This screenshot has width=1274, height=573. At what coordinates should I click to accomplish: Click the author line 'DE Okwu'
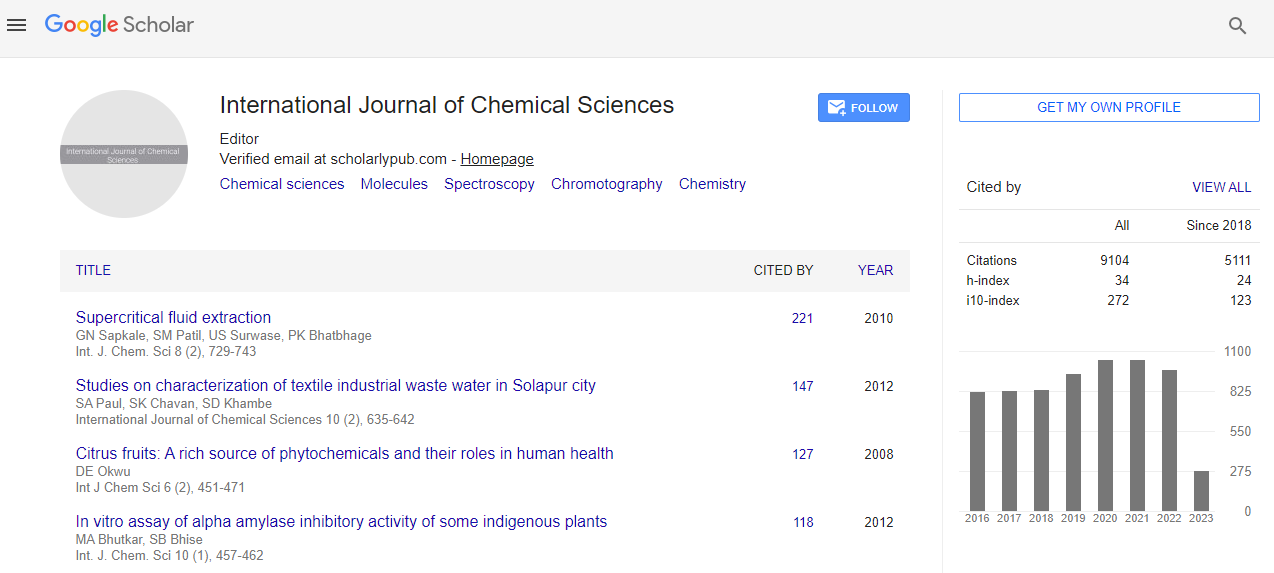pyautogui.click(x=103, y=472)
